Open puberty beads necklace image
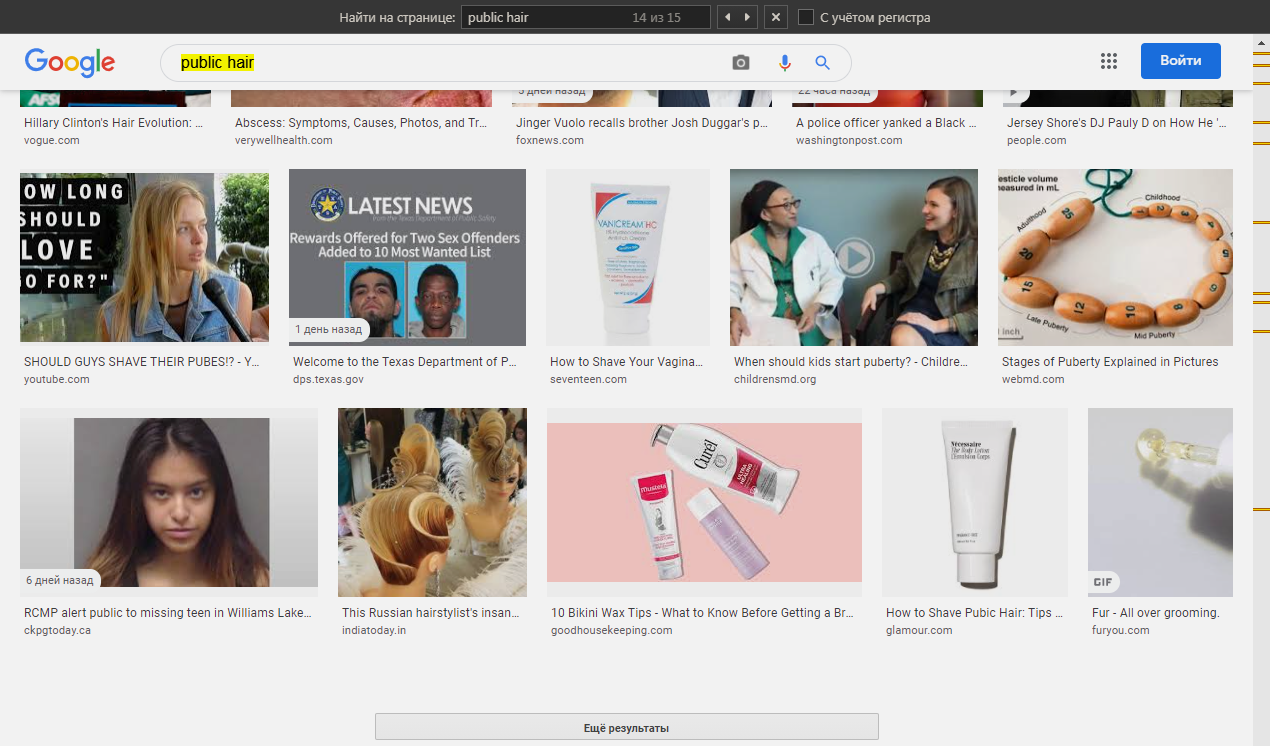The height and width of the screenshot is (746, 1270). (x=1115, y=258)
